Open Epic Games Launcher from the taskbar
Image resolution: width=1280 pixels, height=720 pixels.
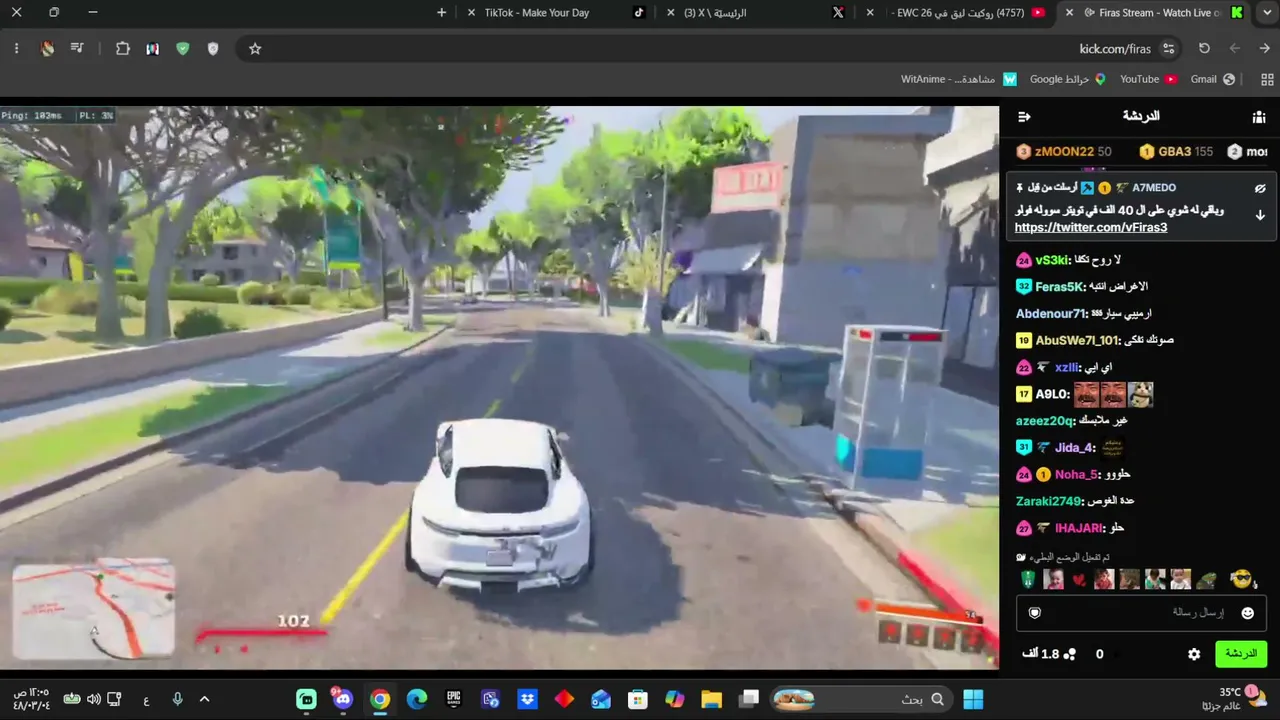click(x=453, y=699)
